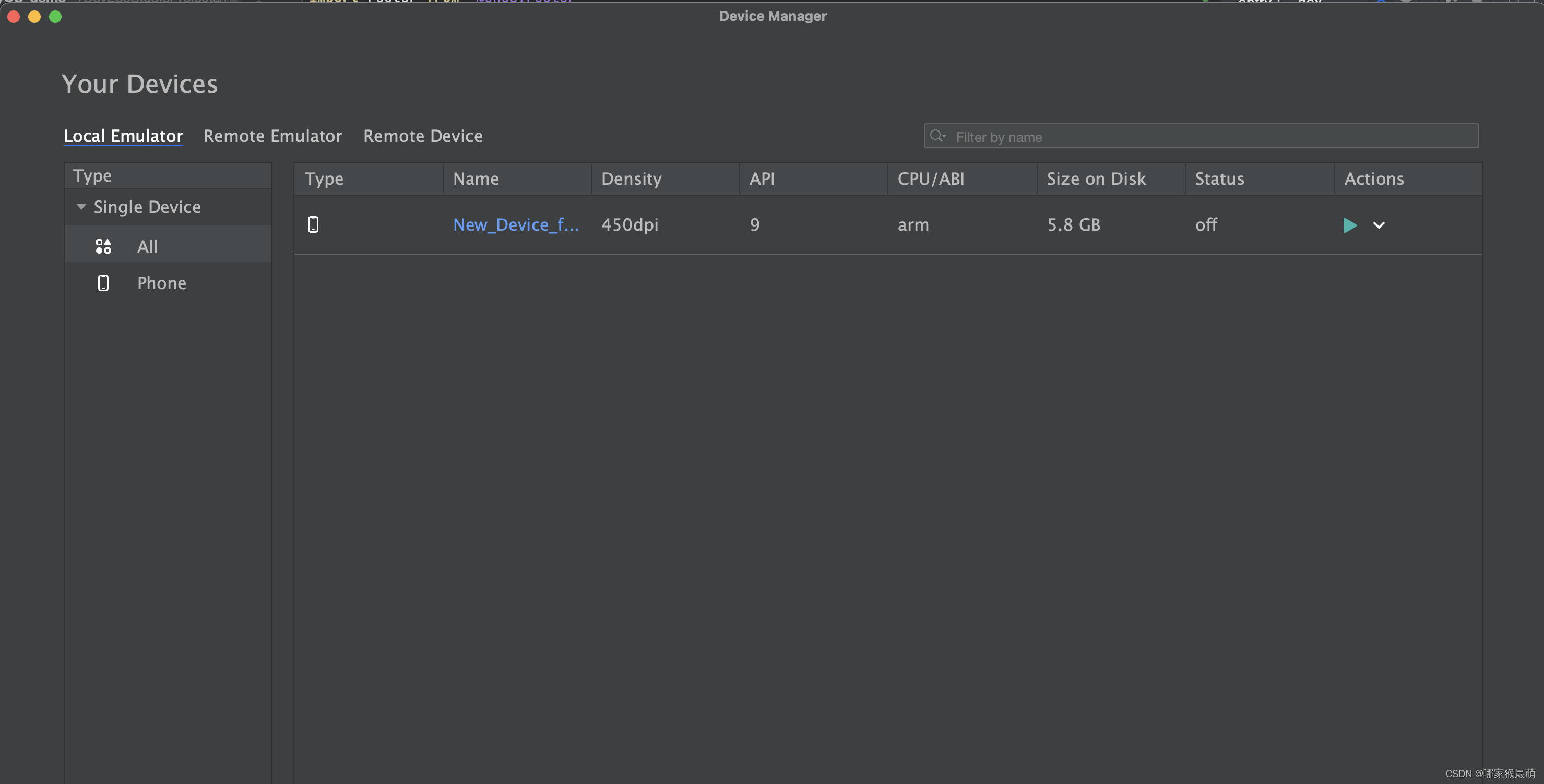The image size is (1544, 784).
Task: Click the All category grid icon
Action: tap(103, 246)
